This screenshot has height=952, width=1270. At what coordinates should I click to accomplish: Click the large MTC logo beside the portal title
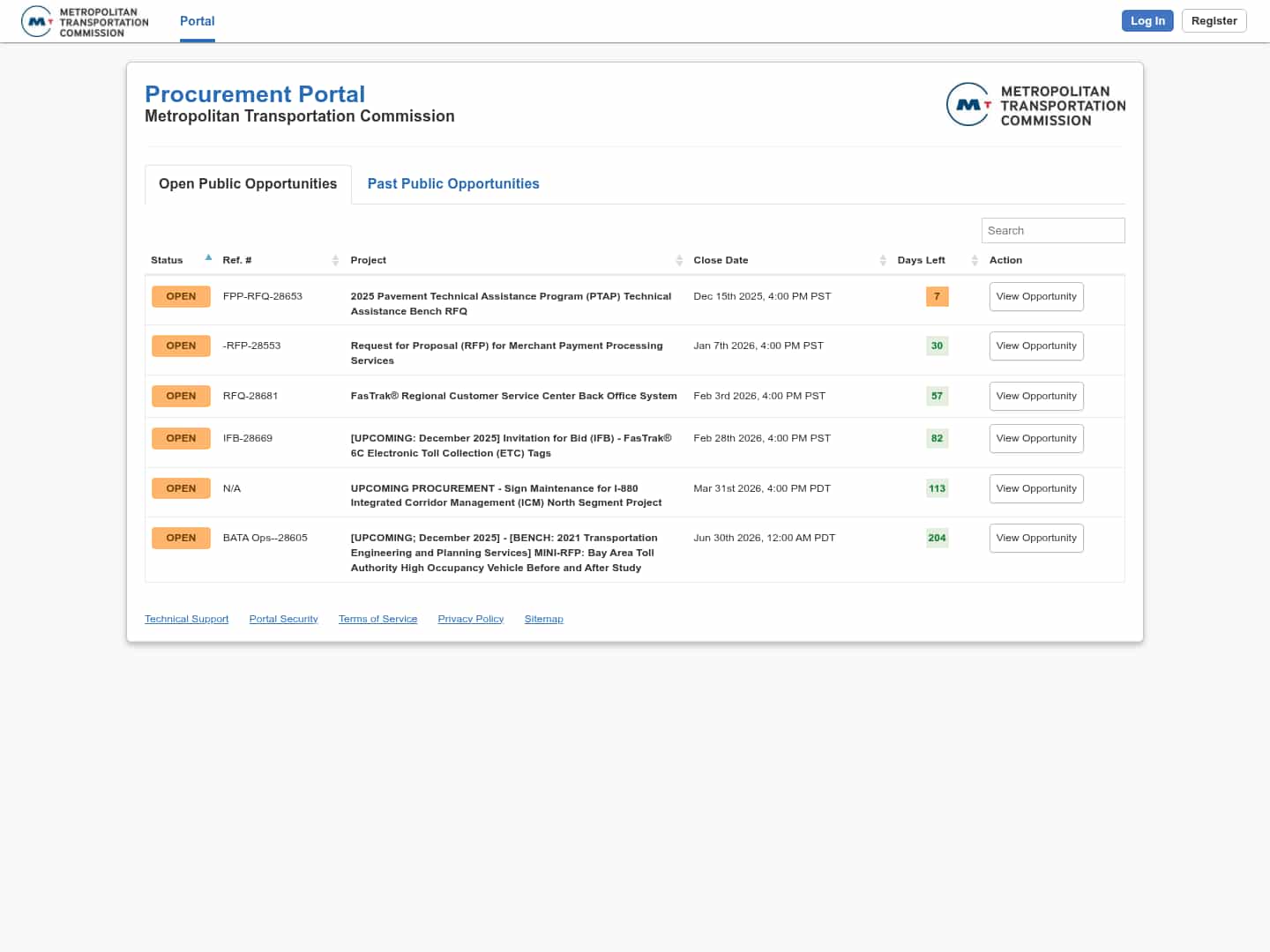click(1035, 105)
